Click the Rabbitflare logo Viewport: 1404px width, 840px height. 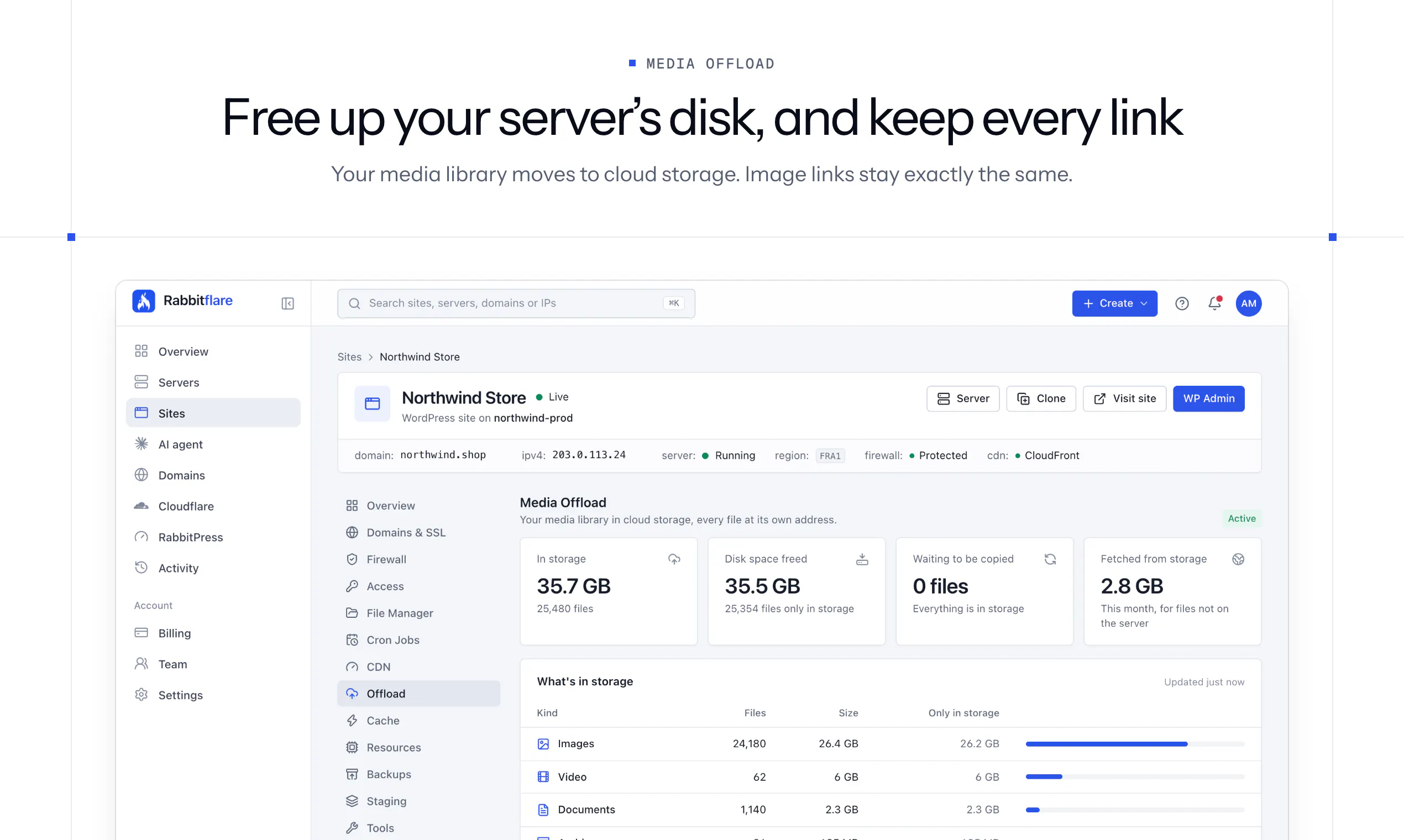click(182, 301)
